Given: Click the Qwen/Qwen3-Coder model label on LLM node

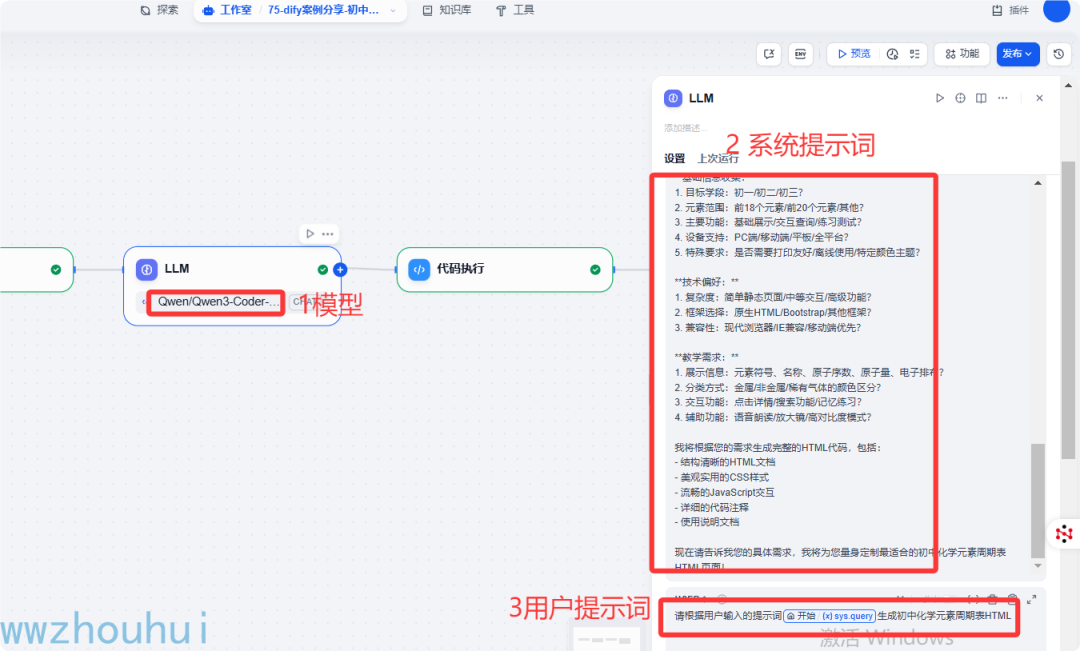Looking at the screenshot, I should coord(218,302).
